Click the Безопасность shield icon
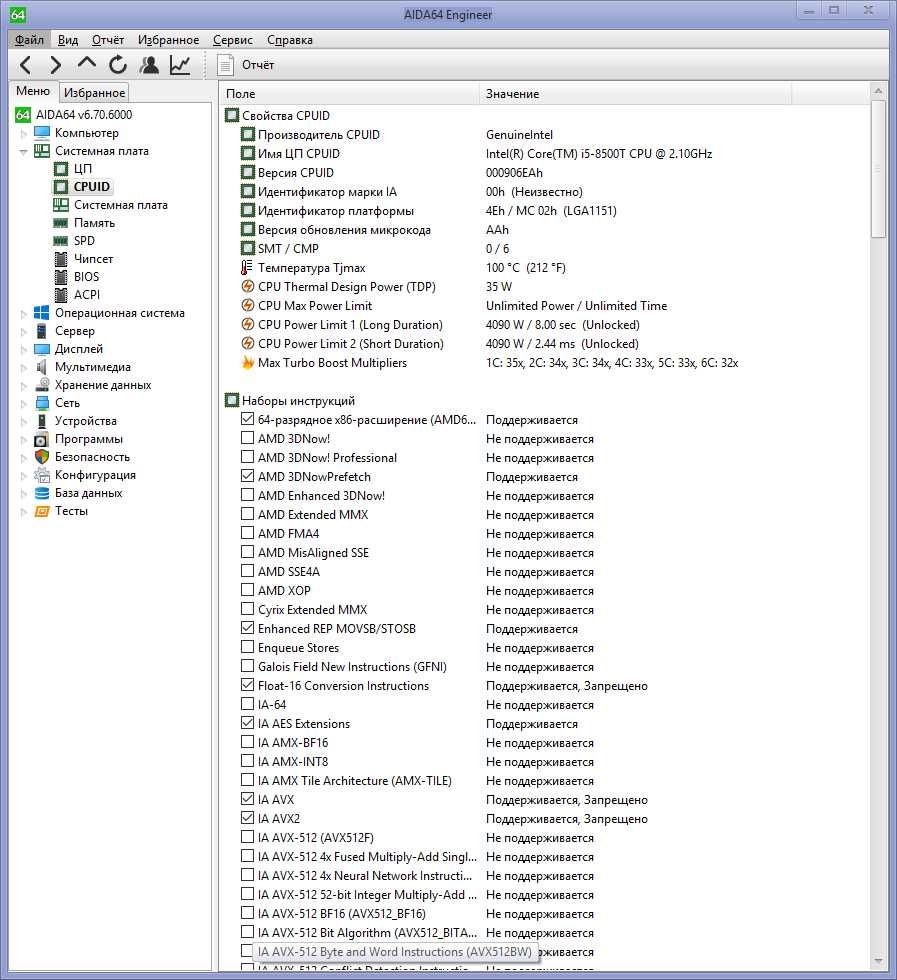 (42, 457)
